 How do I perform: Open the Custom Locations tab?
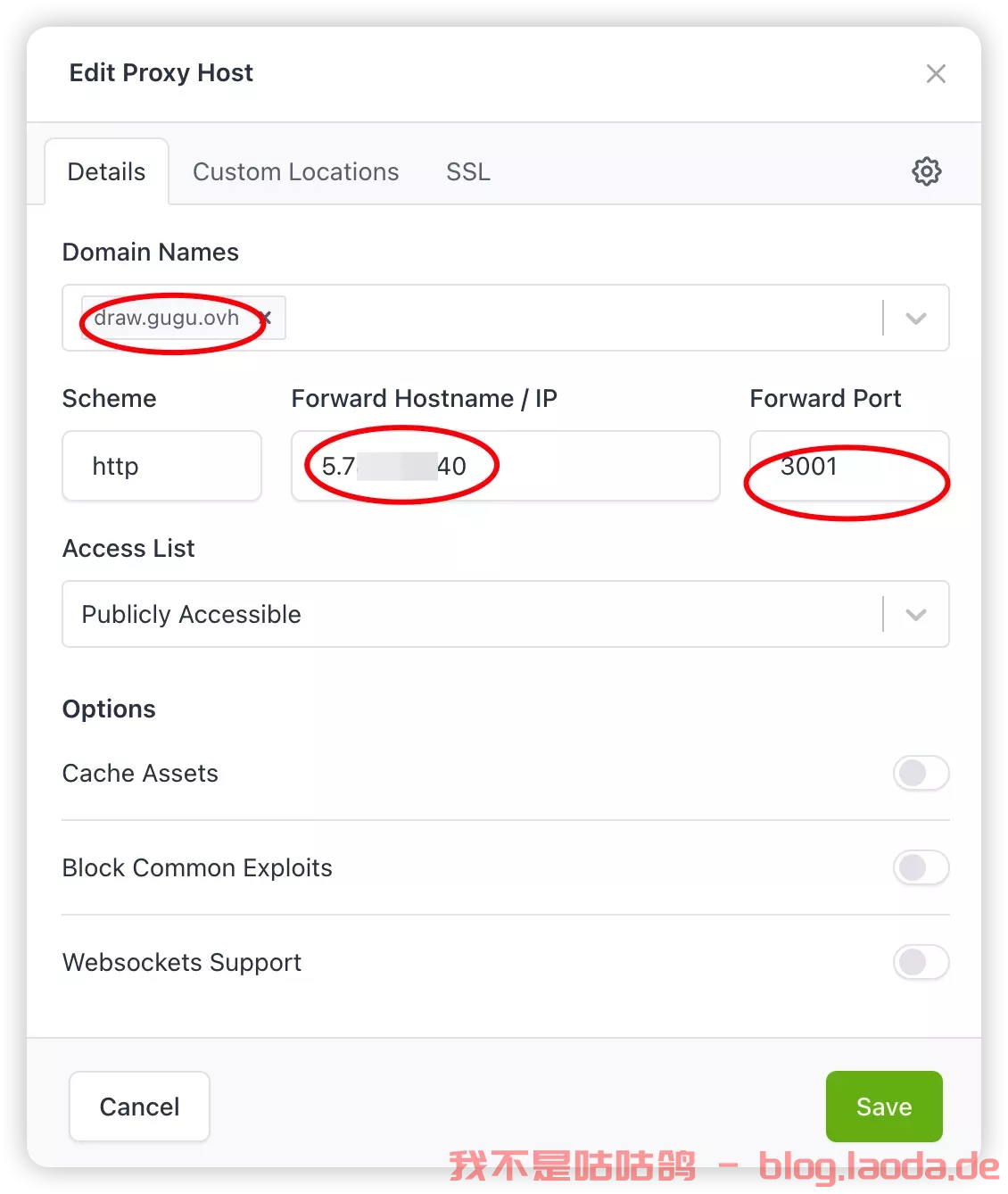click(295, 171)
